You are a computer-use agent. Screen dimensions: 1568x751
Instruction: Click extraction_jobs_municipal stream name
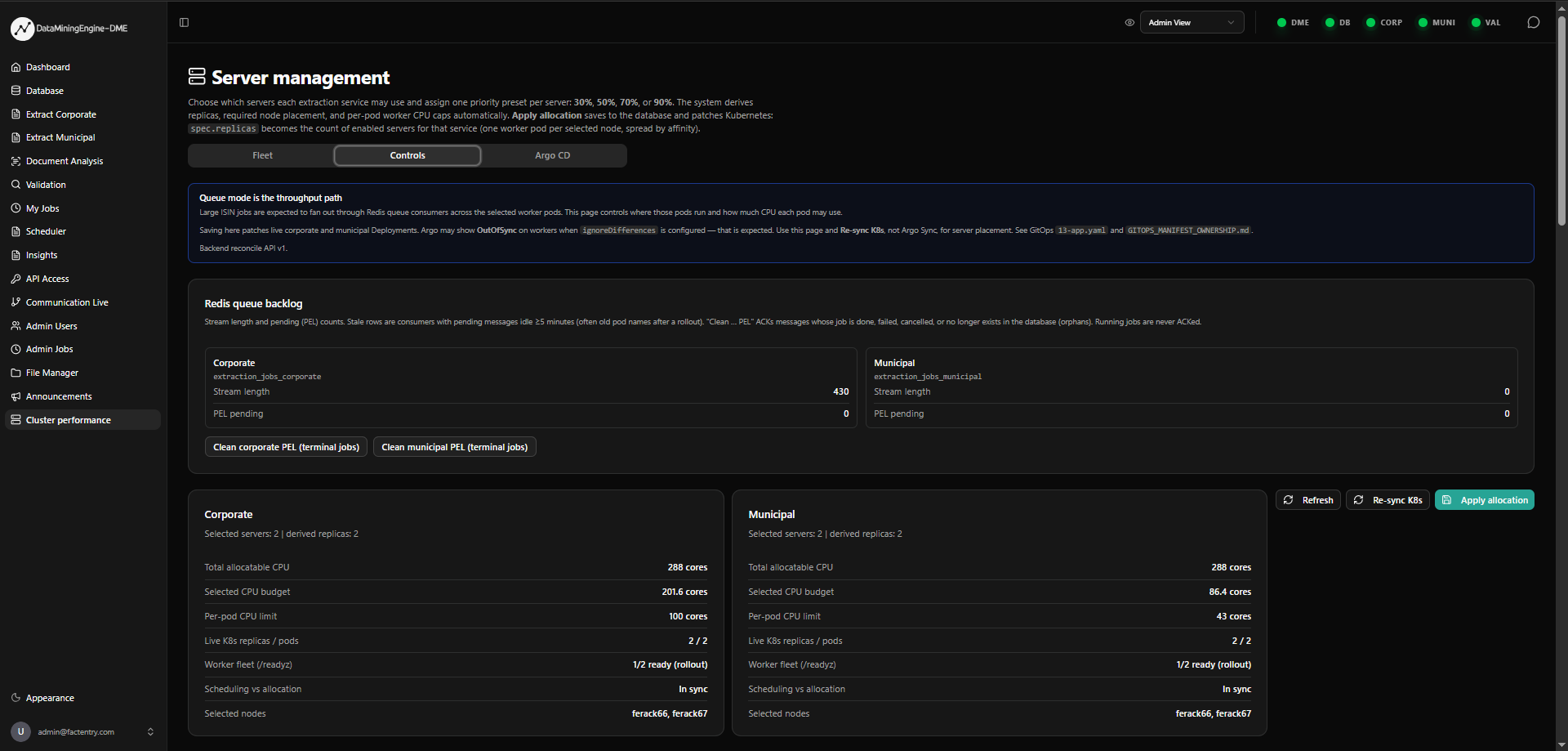[x=928, y=377]
